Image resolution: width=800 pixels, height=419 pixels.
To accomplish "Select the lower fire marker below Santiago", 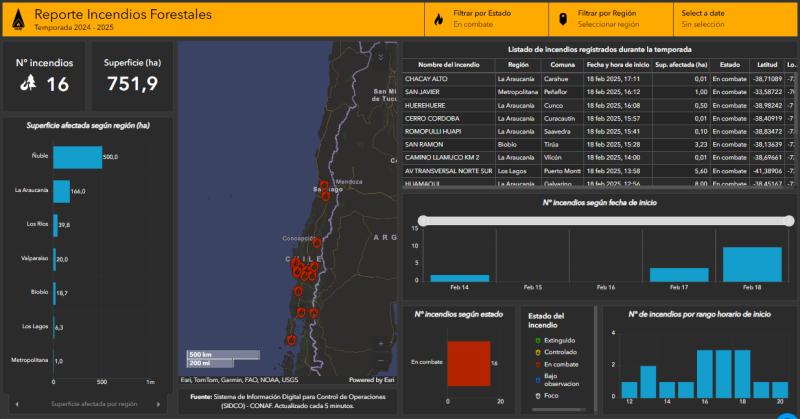I will click(326, 195).
